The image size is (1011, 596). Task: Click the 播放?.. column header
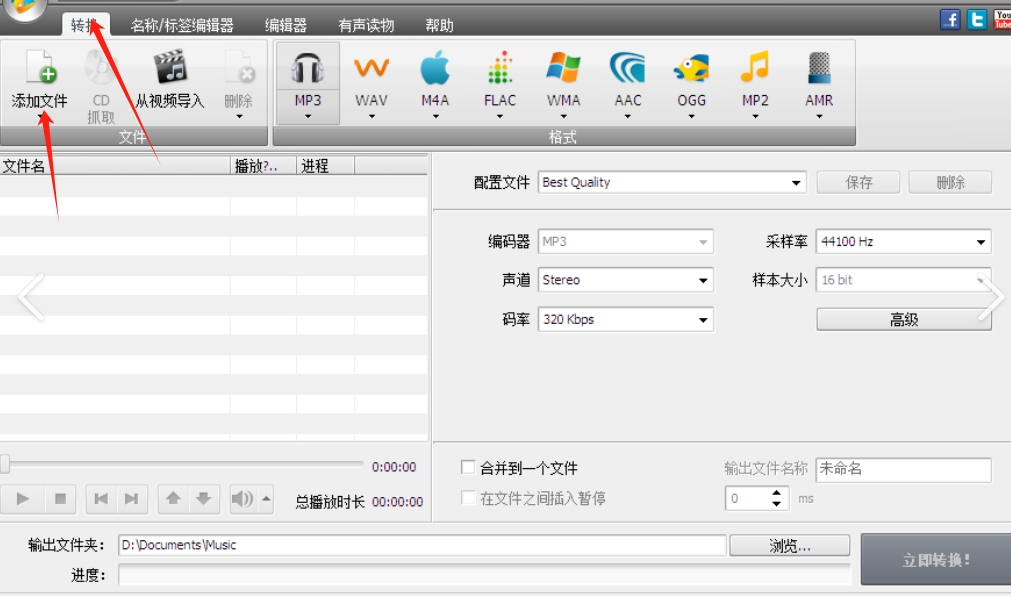[x=263, y=166]
